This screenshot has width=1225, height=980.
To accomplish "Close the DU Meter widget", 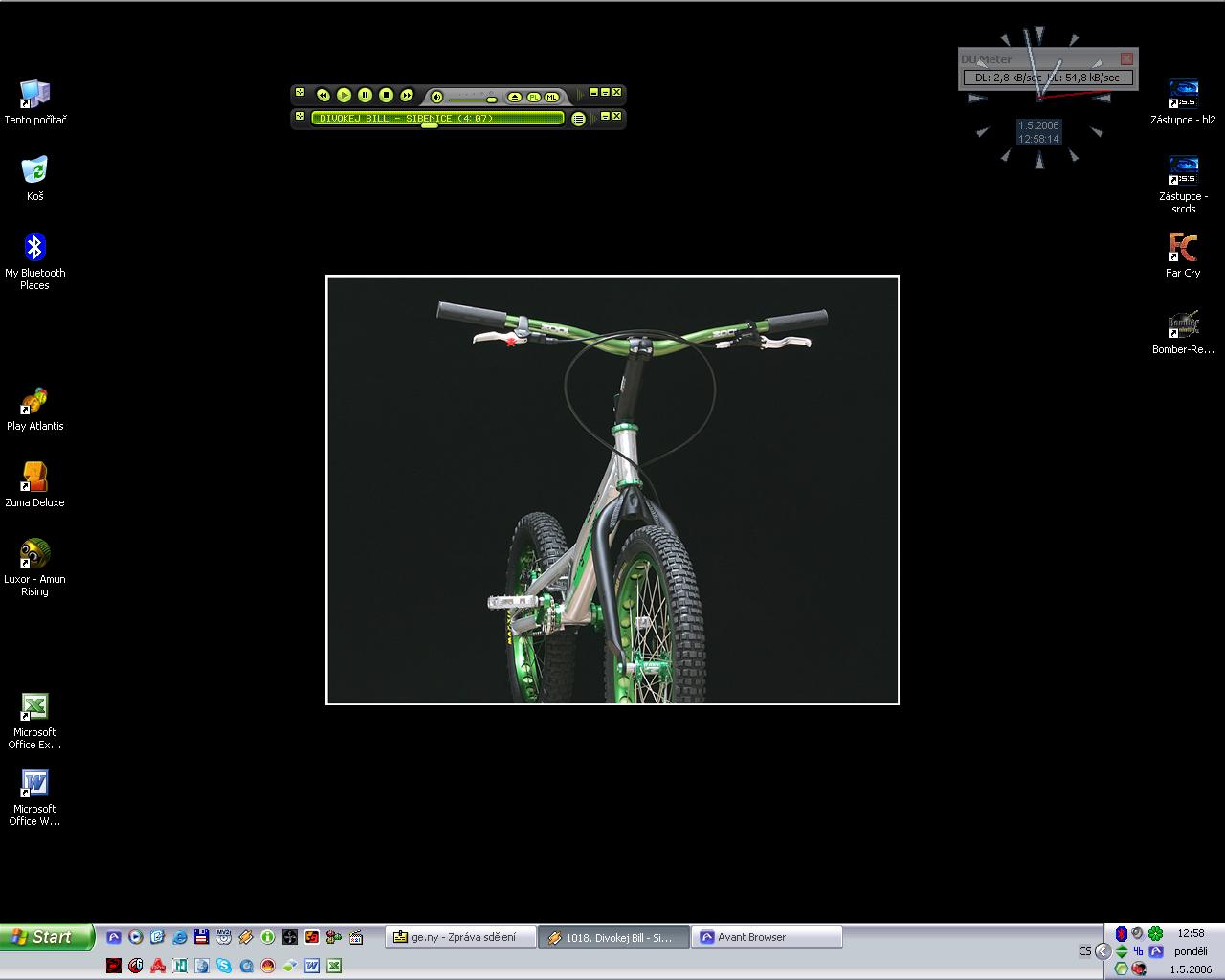I will 1126,58.
